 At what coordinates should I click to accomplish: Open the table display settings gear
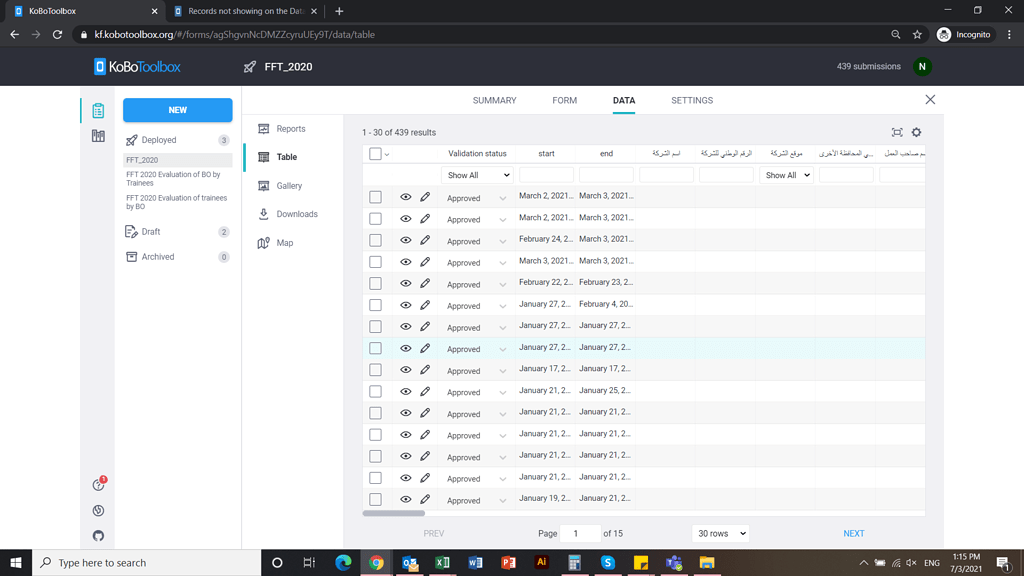coord(916,131)
